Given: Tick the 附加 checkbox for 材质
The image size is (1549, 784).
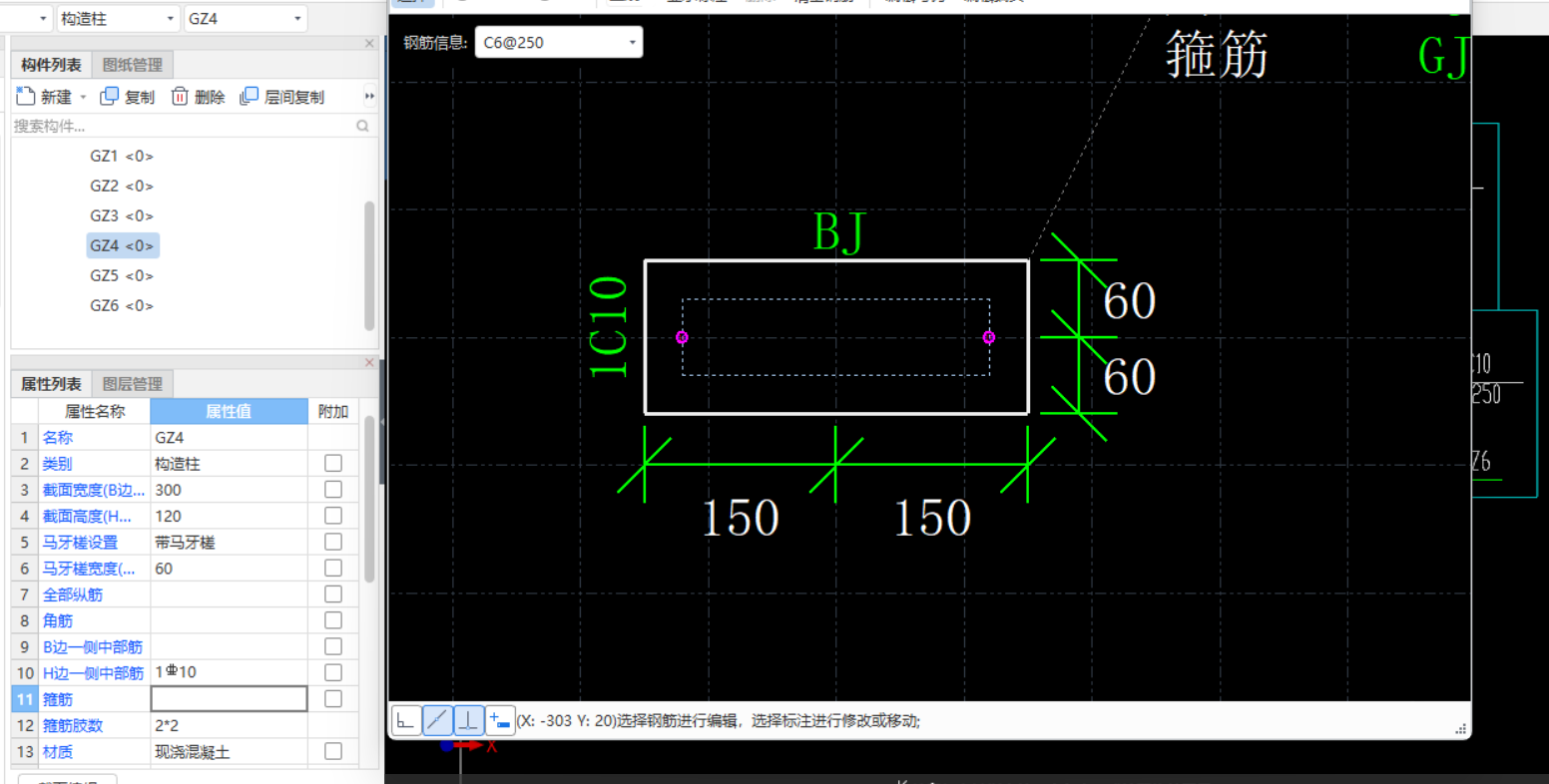Looking at the screenshot, I should coord(333,751).
